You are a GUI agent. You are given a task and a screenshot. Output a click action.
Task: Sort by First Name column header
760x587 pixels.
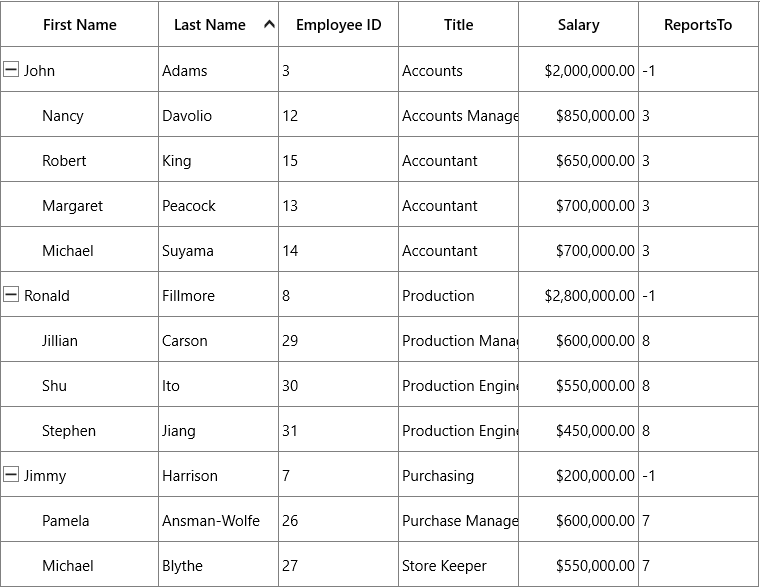(x=79, y=24)
